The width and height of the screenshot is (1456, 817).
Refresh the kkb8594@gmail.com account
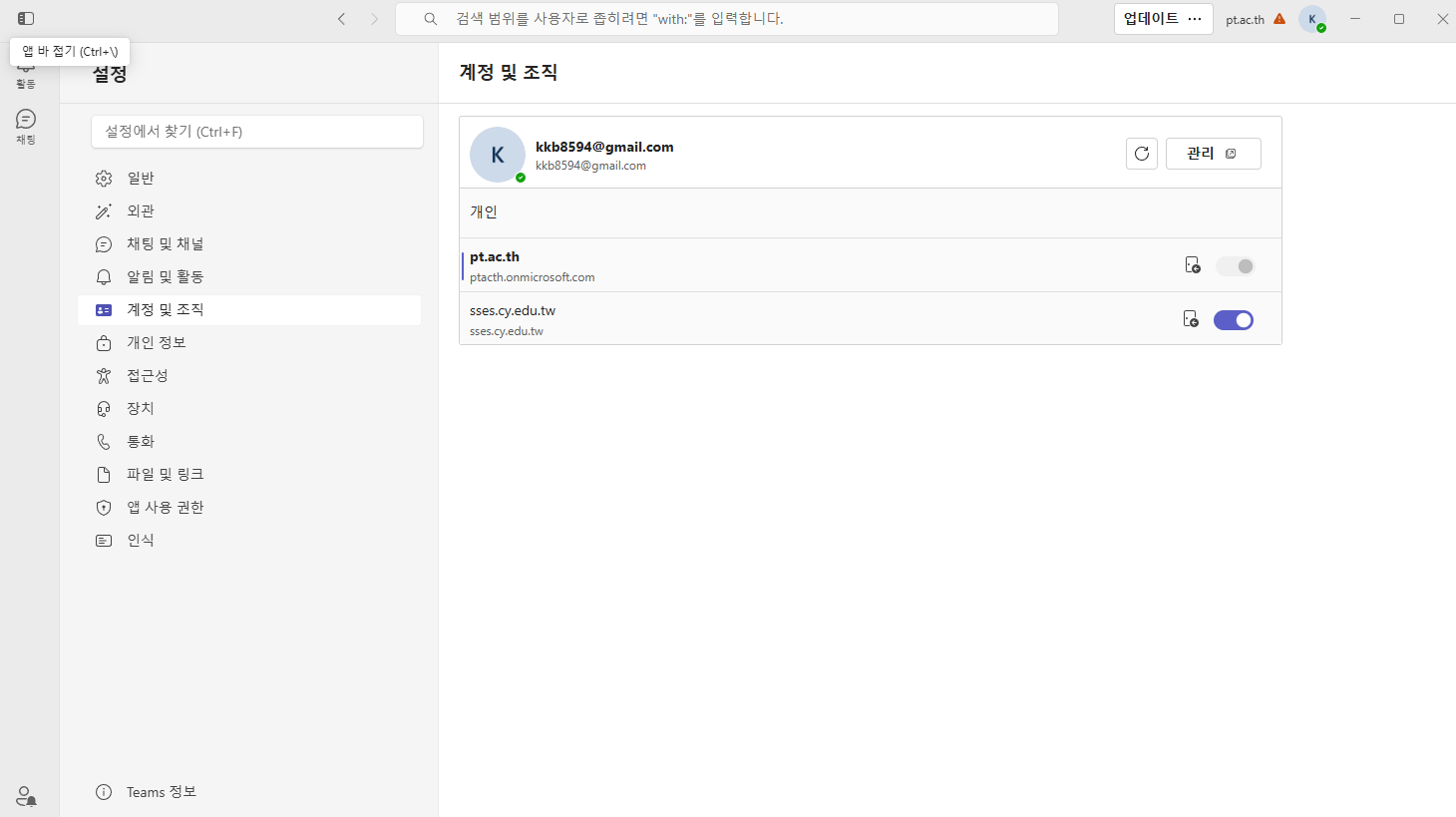[x=1142, y=154]
